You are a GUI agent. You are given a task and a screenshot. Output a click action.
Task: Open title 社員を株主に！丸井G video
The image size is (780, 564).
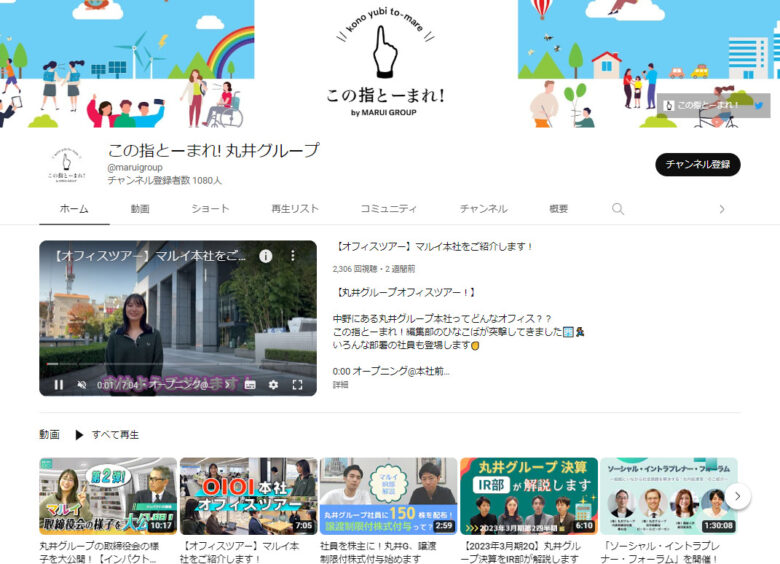tap(379, 552)
